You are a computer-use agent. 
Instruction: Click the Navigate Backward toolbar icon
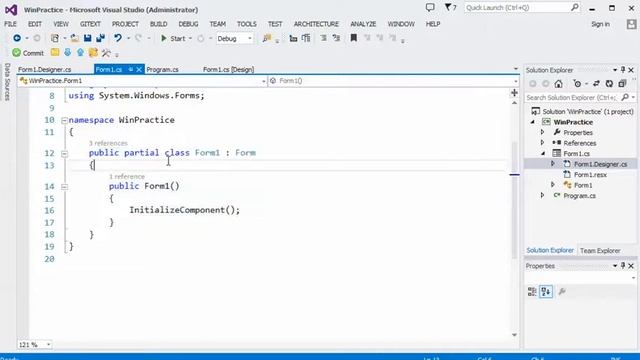(x=17, y=38)
